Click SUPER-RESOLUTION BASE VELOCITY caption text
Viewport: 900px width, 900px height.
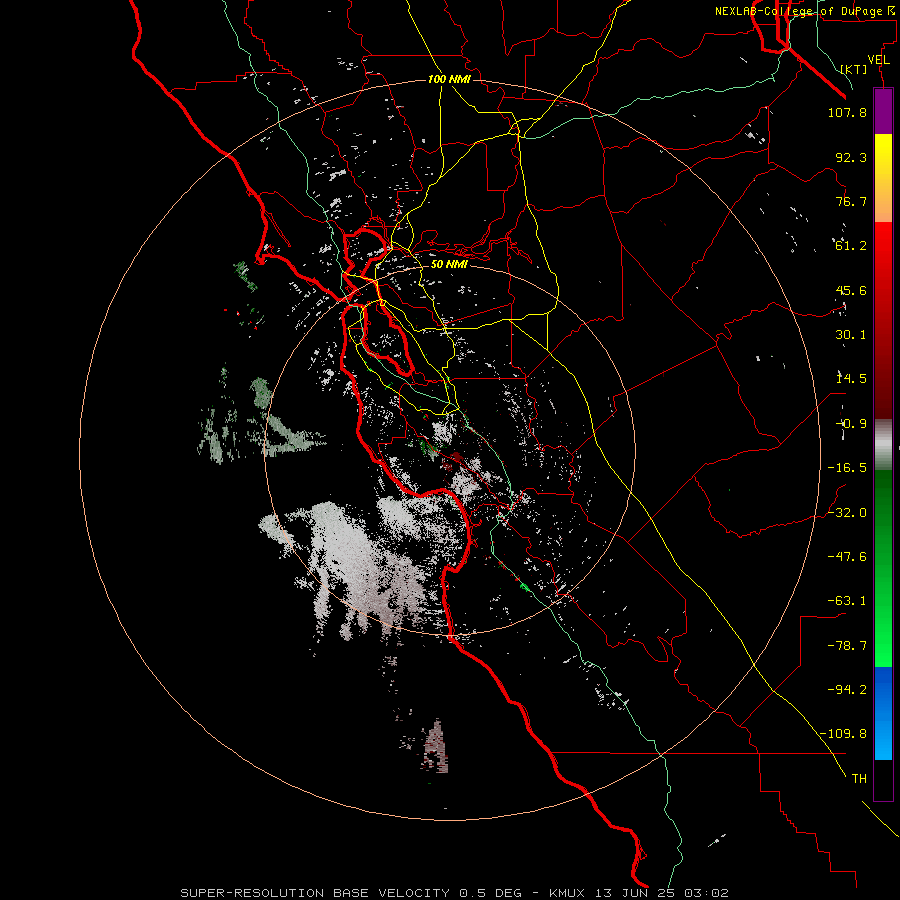(315, 893)
